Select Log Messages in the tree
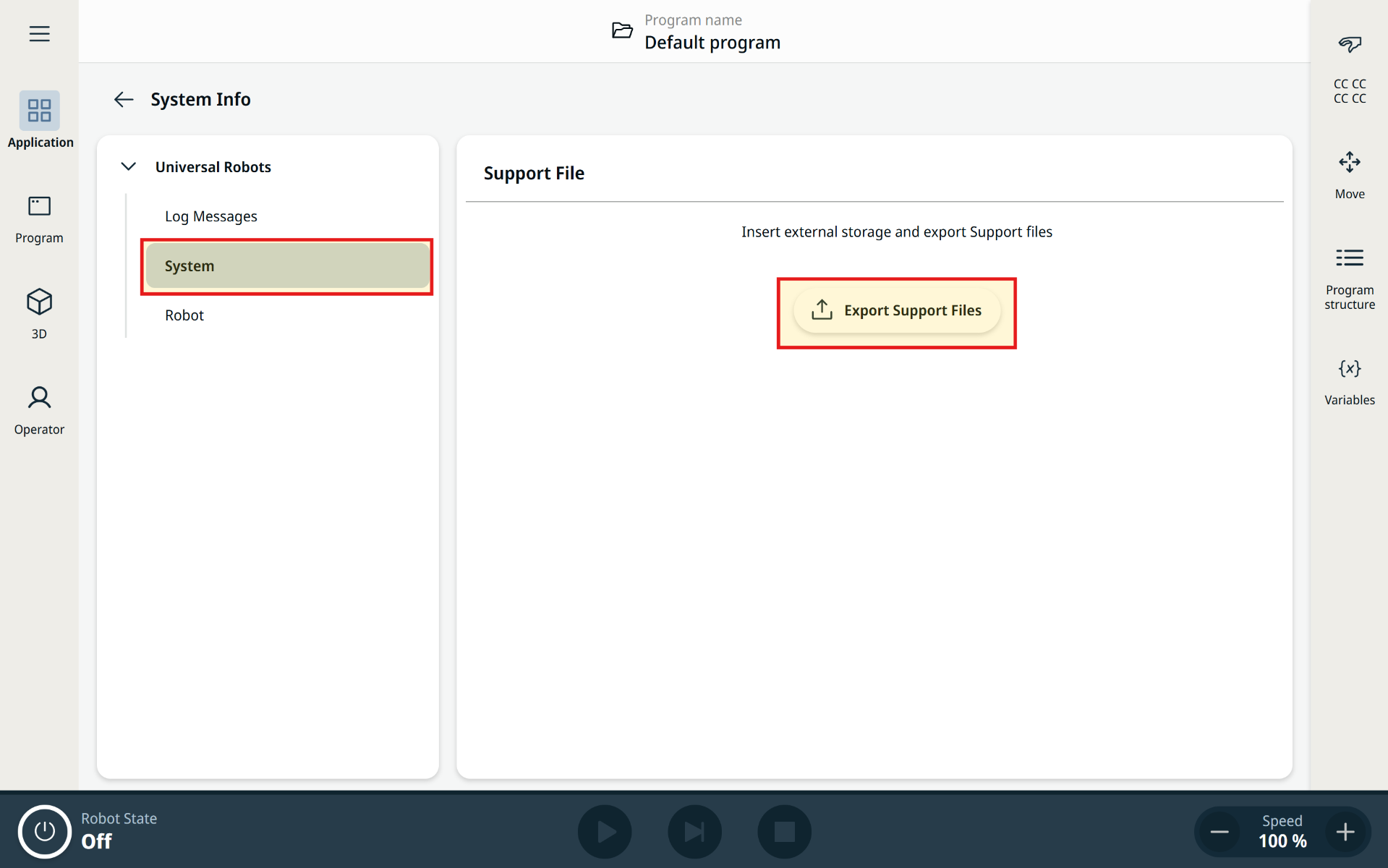This screenshot has width=1388, height=868. 210,216
